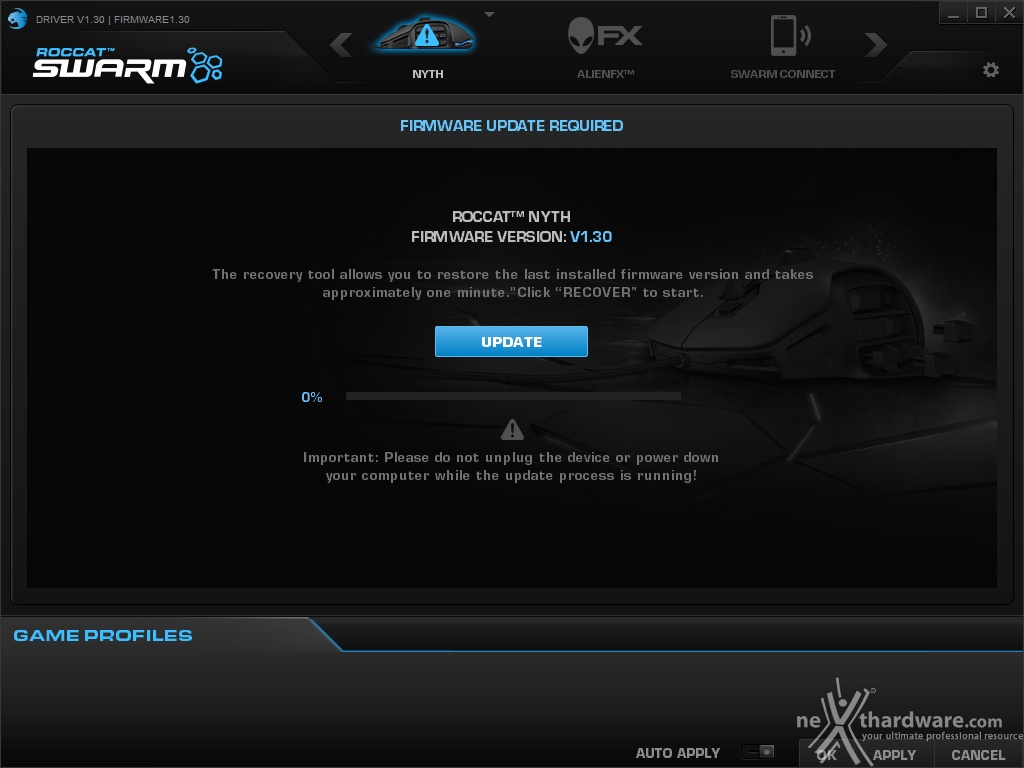Minimize the Swarm window
Screen dimensions: 1024x768
pos(953,13)
